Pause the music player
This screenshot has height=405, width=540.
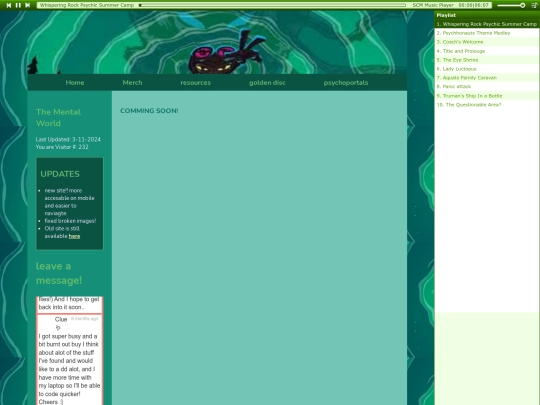(x=18, y=5)
